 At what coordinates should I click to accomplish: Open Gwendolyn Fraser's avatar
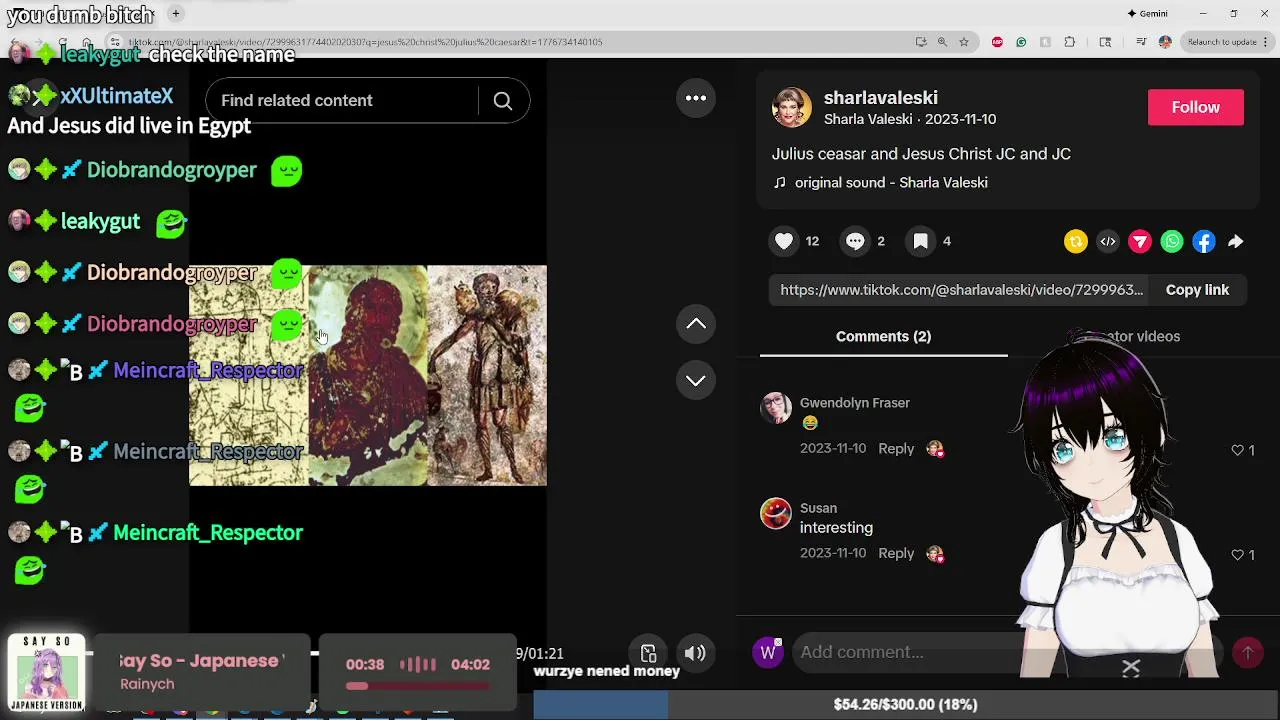[x=776, y=408]
